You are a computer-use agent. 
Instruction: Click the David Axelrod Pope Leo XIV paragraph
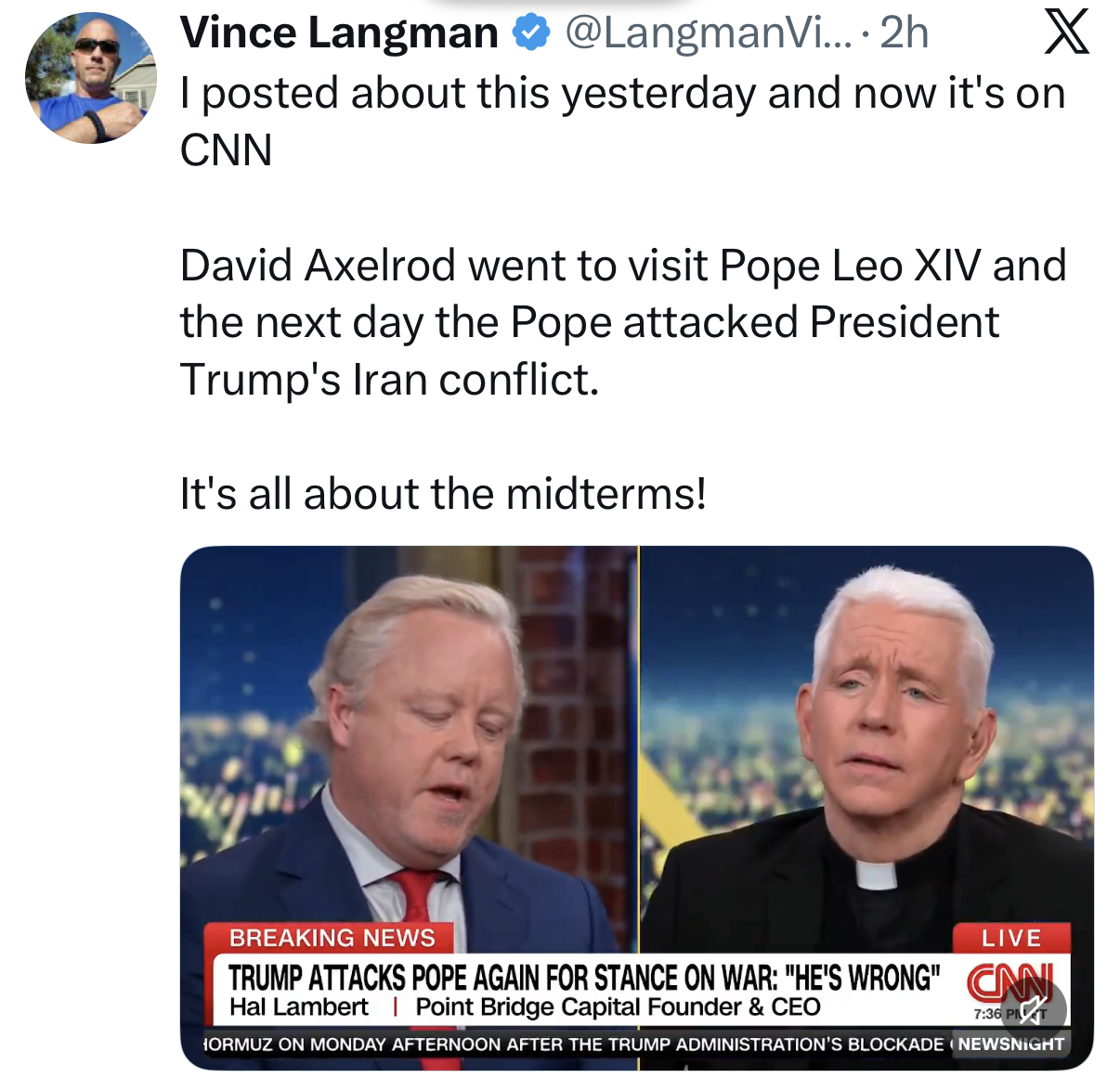tap(622, 322)
